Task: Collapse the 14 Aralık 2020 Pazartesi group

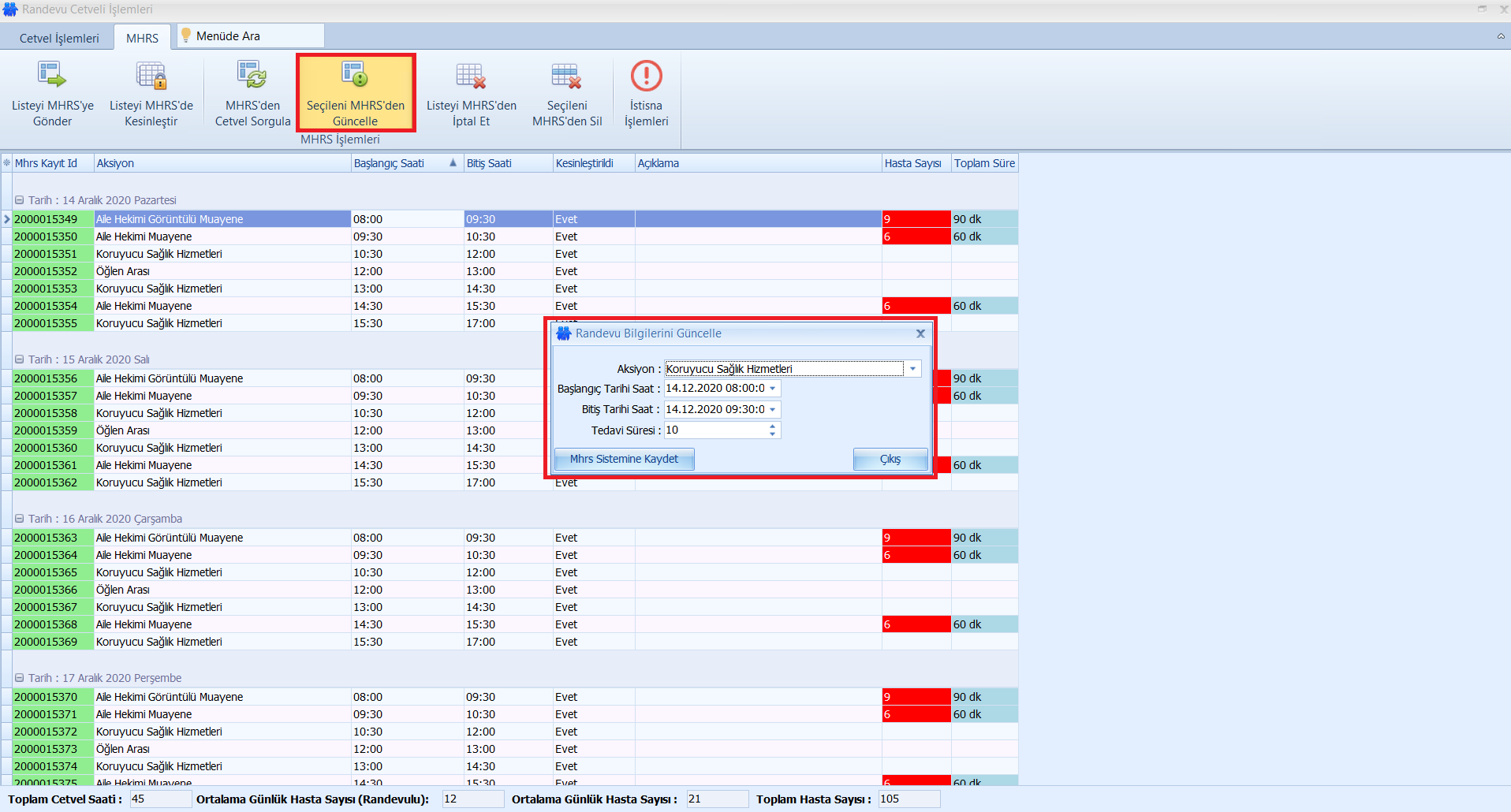Action: click(x=20, y=200)
